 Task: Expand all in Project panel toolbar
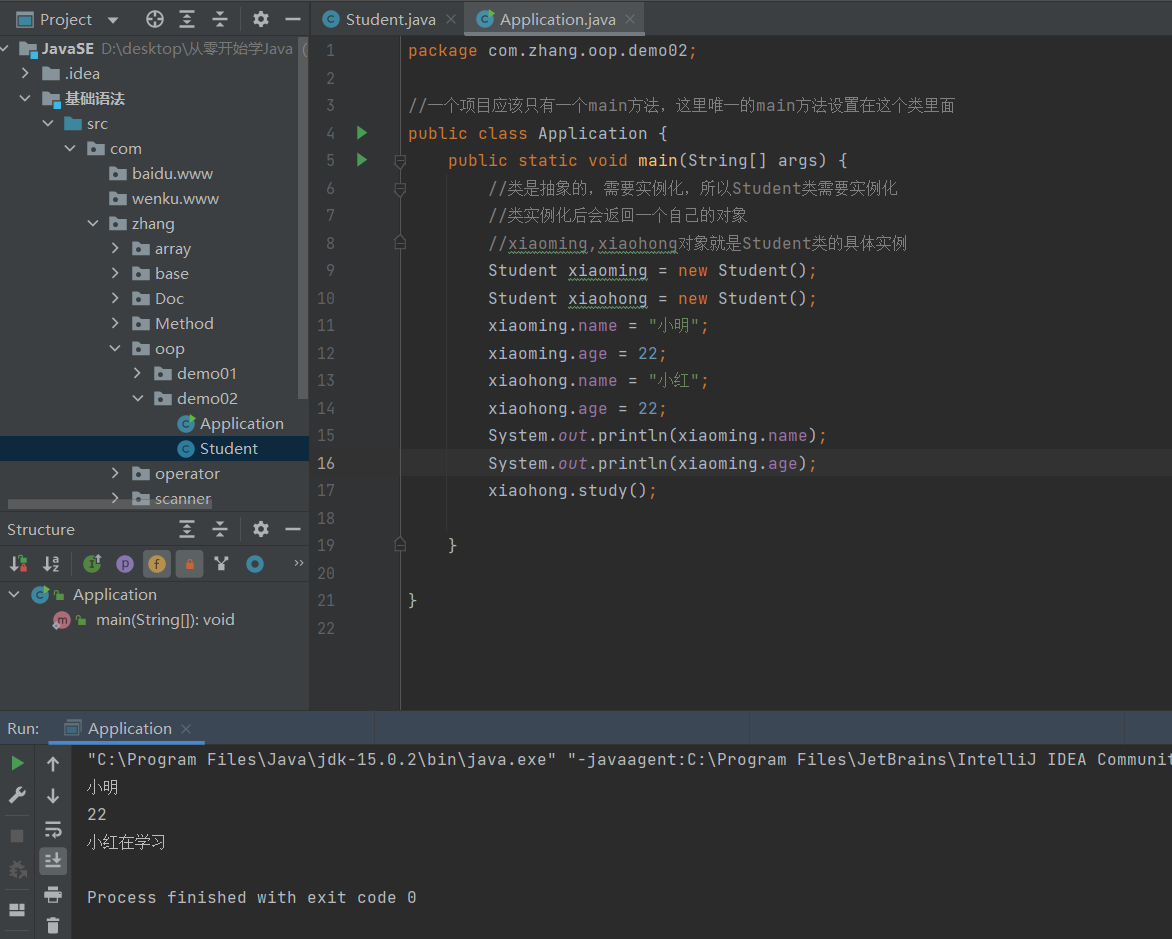pyautogui.click(x=187, y=19)
